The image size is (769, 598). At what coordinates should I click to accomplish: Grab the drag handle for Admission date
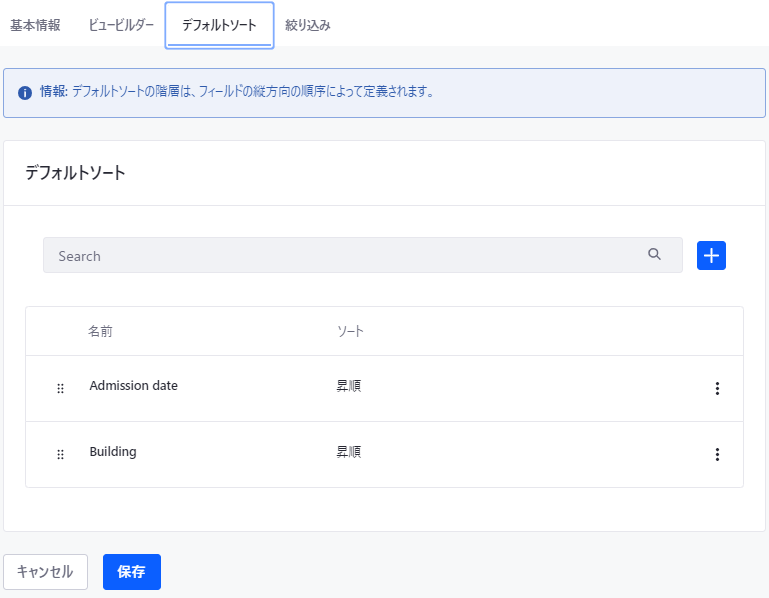pos(60,388)
